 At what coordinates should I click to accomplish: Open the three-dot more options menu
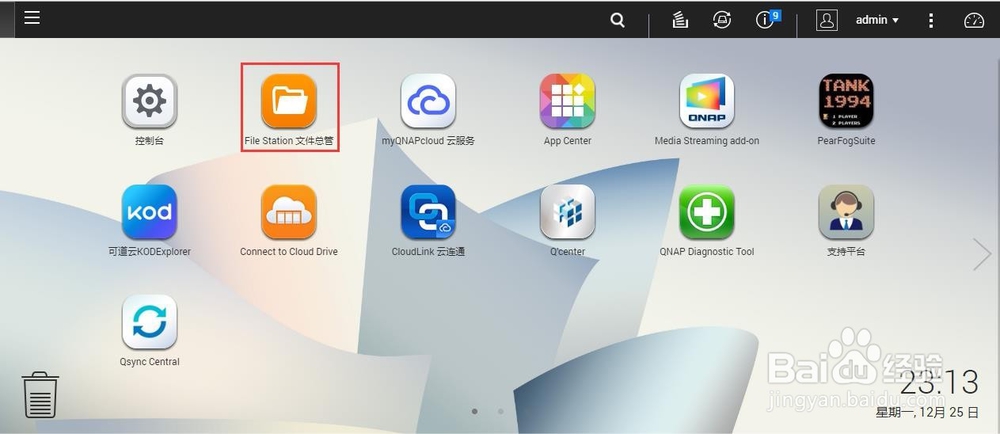(x=931, y=20)
